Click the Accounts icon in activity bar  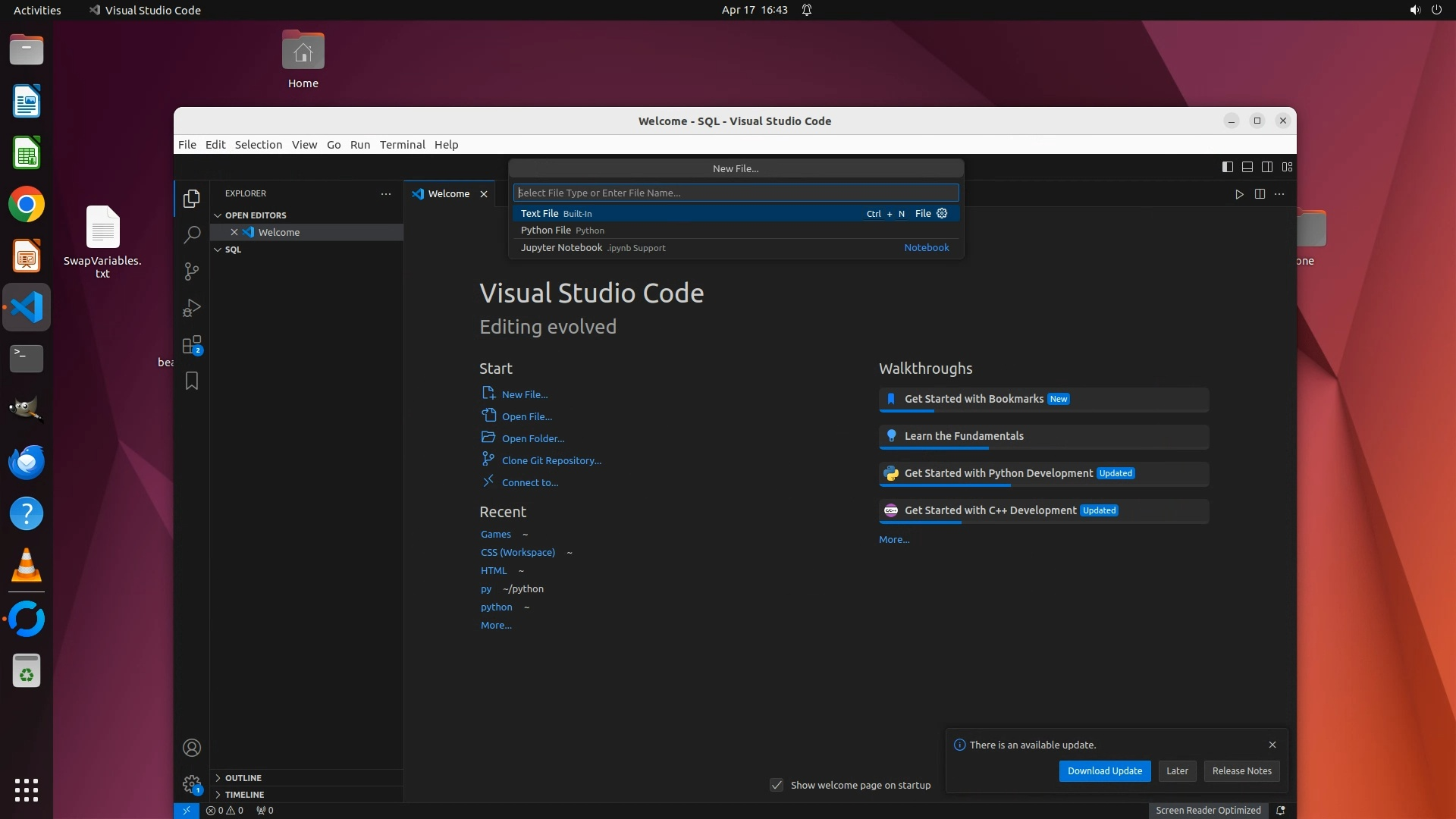(192, 748)
